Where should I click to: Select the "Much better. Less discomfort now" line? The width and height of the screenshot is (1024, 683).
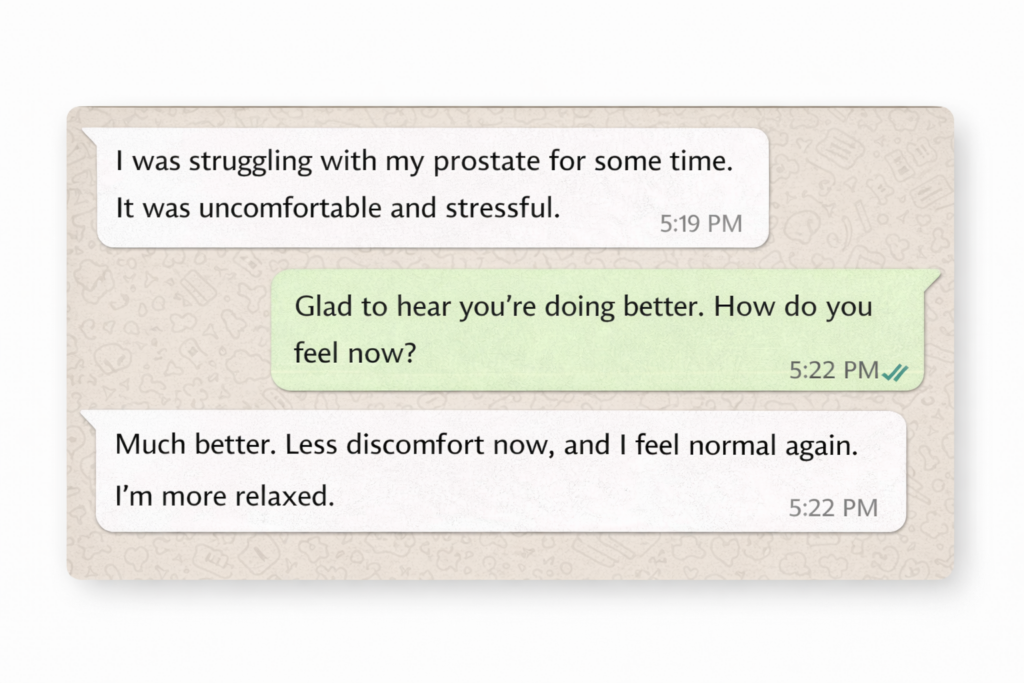point(486,445)
